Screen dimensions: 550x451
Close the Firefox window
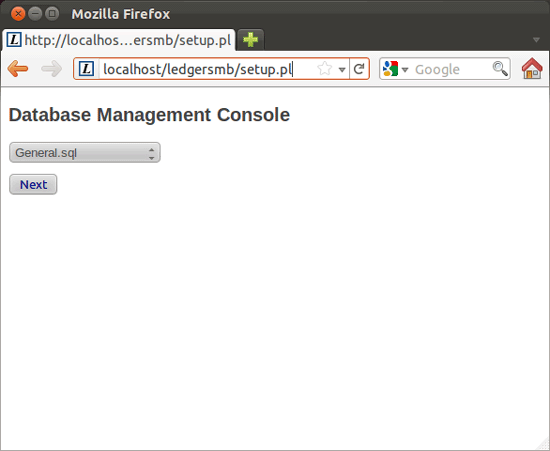(18, 14)
